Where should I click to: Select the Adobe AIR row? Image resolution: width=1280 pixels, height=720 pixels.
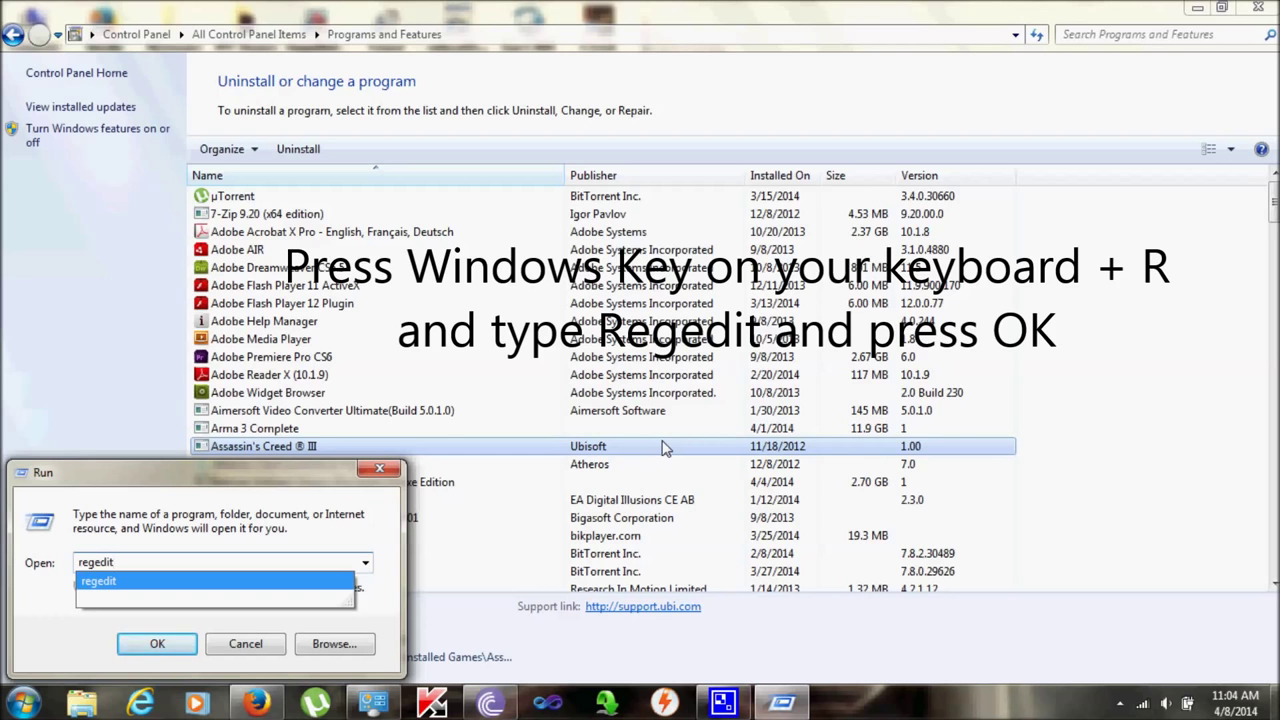(603, 250)
